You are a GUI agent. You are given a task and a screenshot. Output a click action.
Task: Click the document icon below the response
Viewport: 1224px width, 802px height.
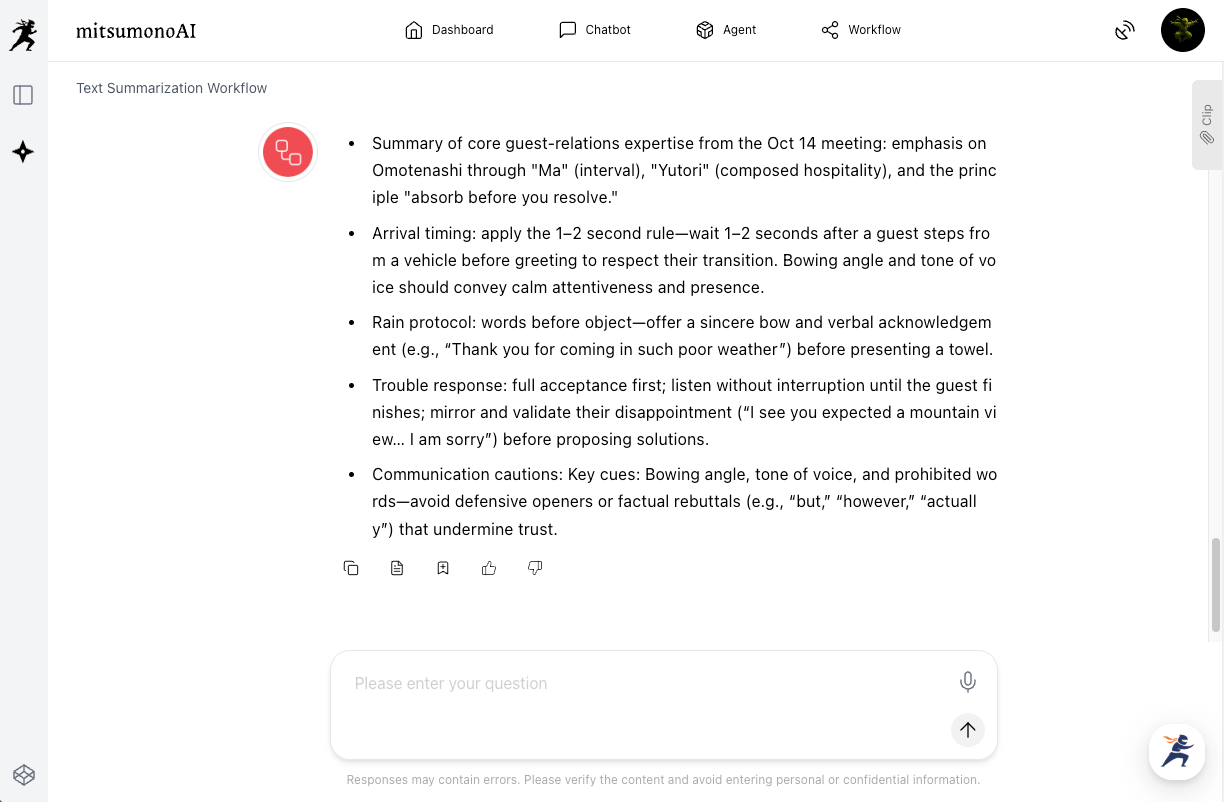pyautogui.click(x=397, y=568)
